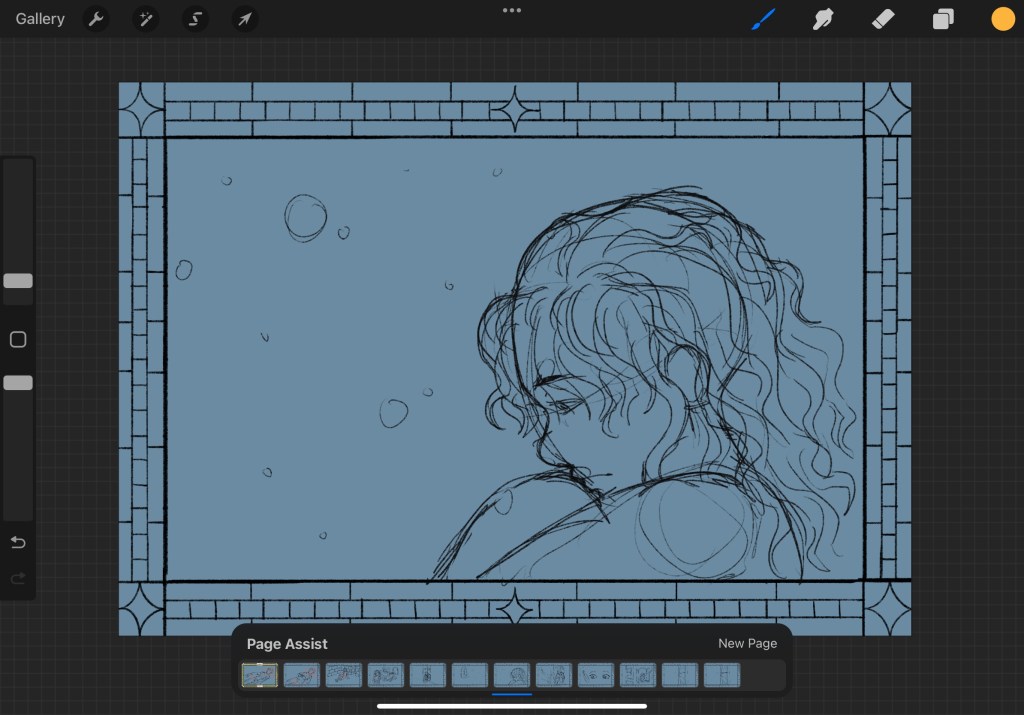Viewport: 1024px width, 715px height.
Task: Open the Adjustments magic wand menu
Action: [146, 19]
